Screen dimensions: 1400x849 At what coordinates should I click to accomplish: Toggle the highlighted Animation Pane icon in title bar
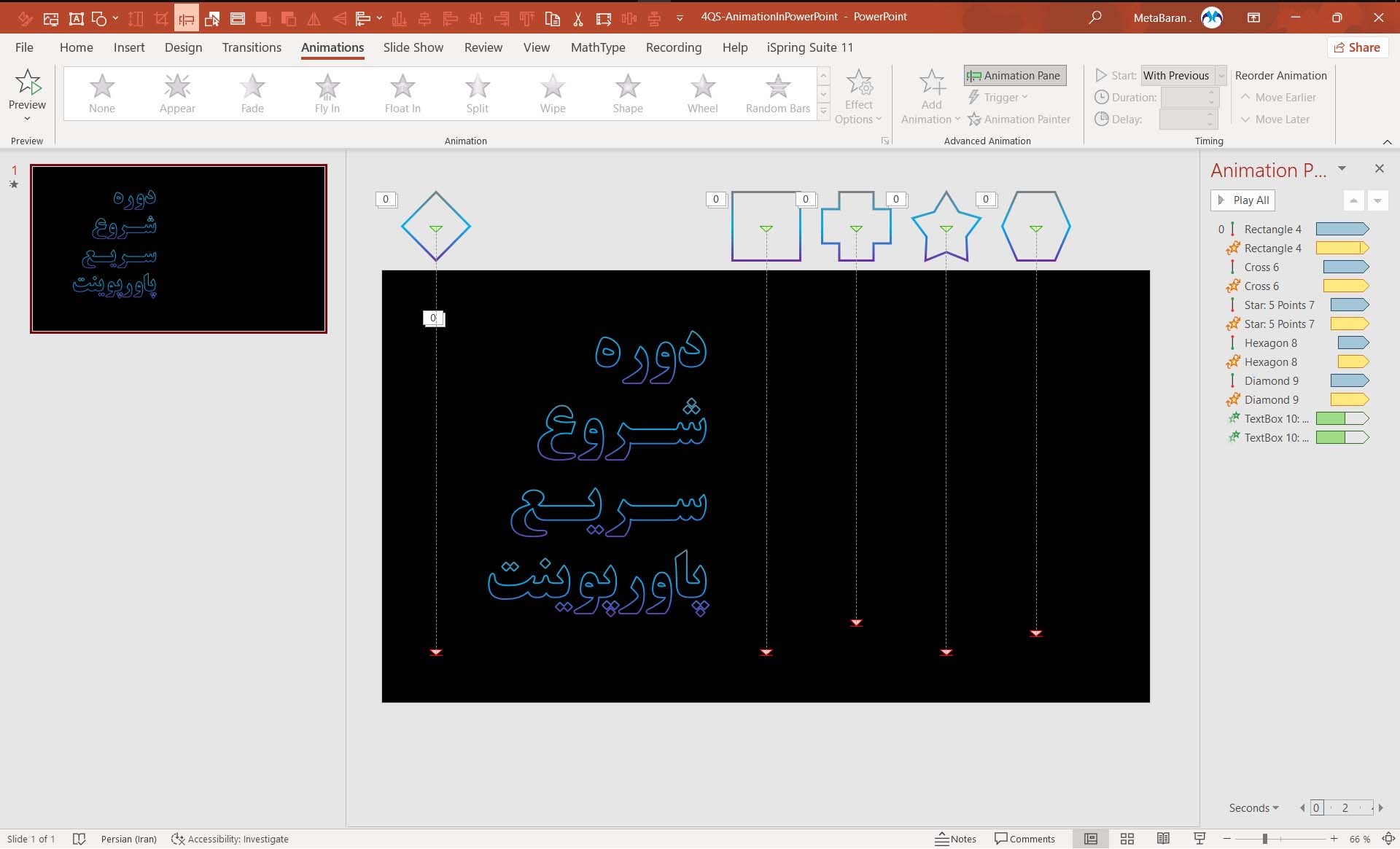[187, 18]
